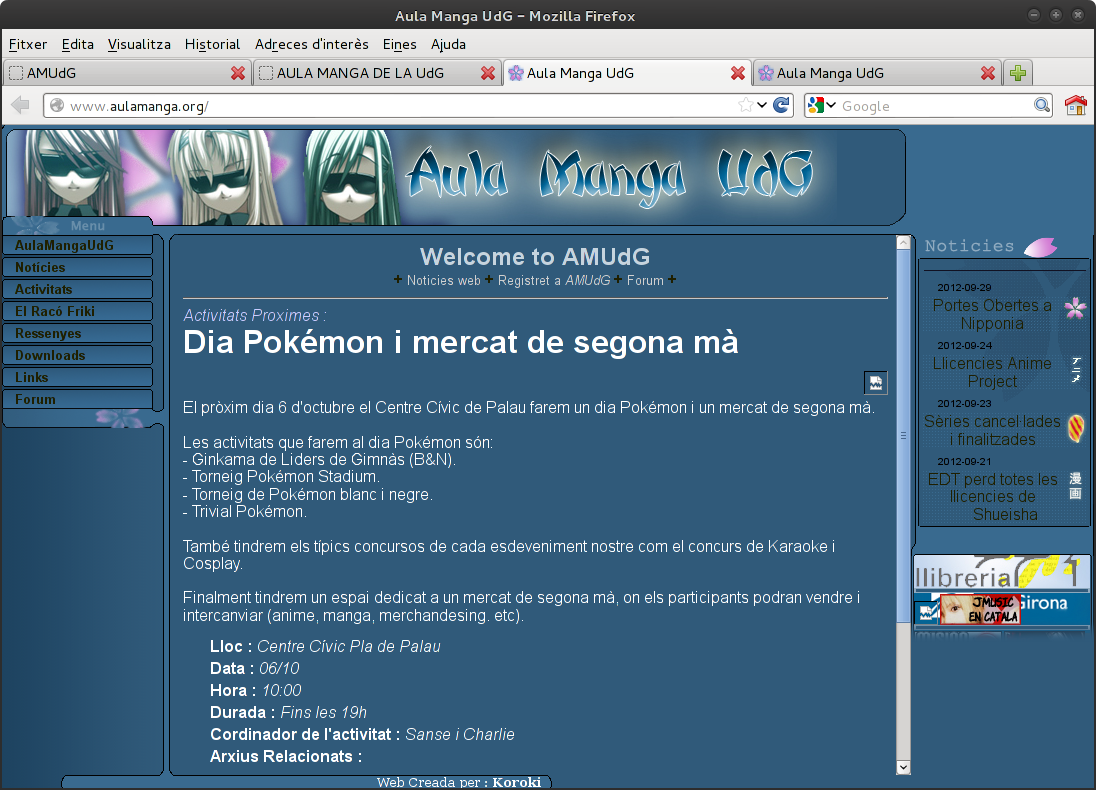Open the Koroki link in the footer
1096x790 pixels.
517,782
